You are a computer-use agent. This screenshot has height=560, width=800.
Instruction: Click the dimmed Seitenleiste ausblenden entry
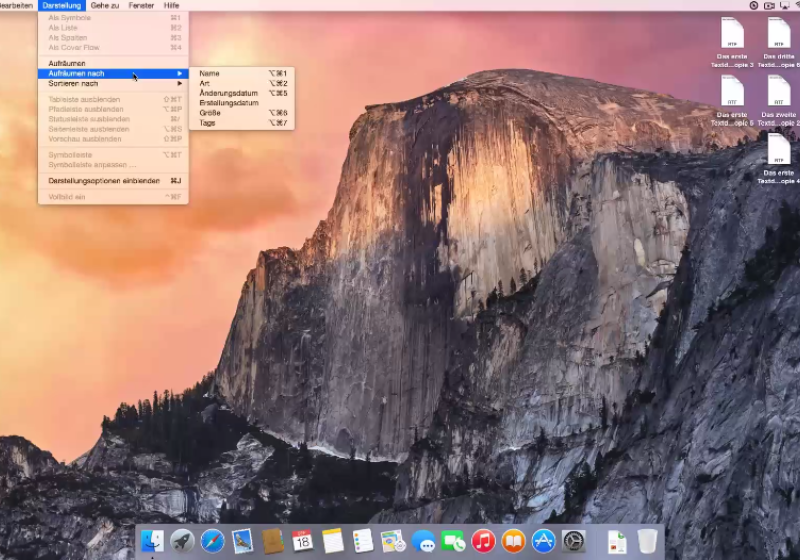[113, 129]
